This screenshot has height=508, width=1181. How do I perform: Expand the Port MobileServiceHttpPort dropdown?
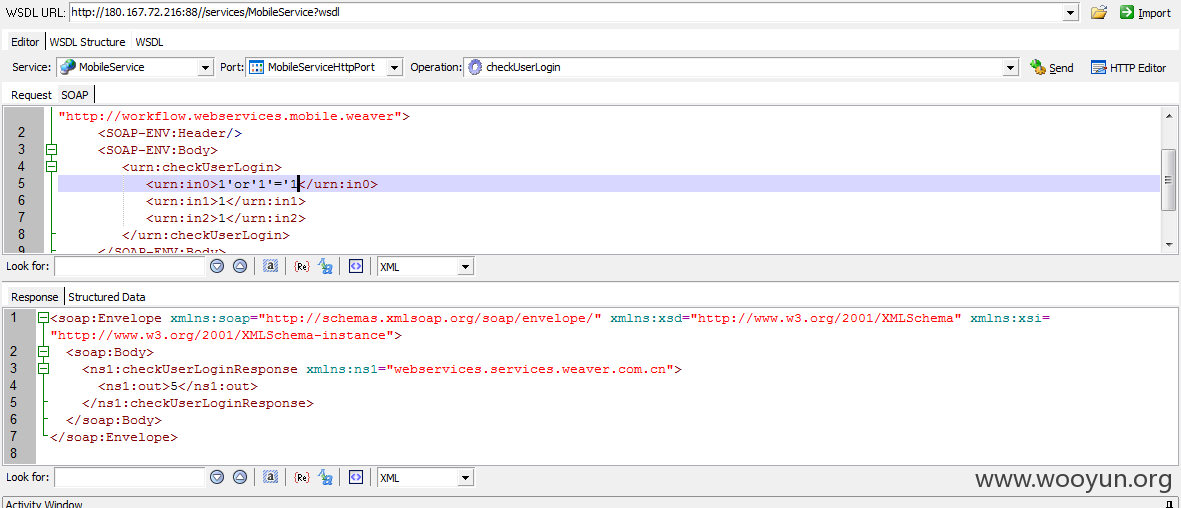point(395,68)
